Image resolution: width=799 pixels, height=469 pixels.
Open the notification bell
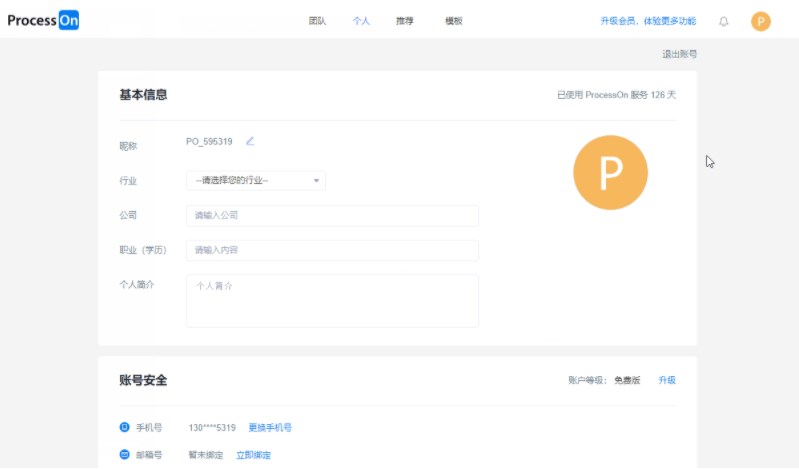tap(724, 21)
